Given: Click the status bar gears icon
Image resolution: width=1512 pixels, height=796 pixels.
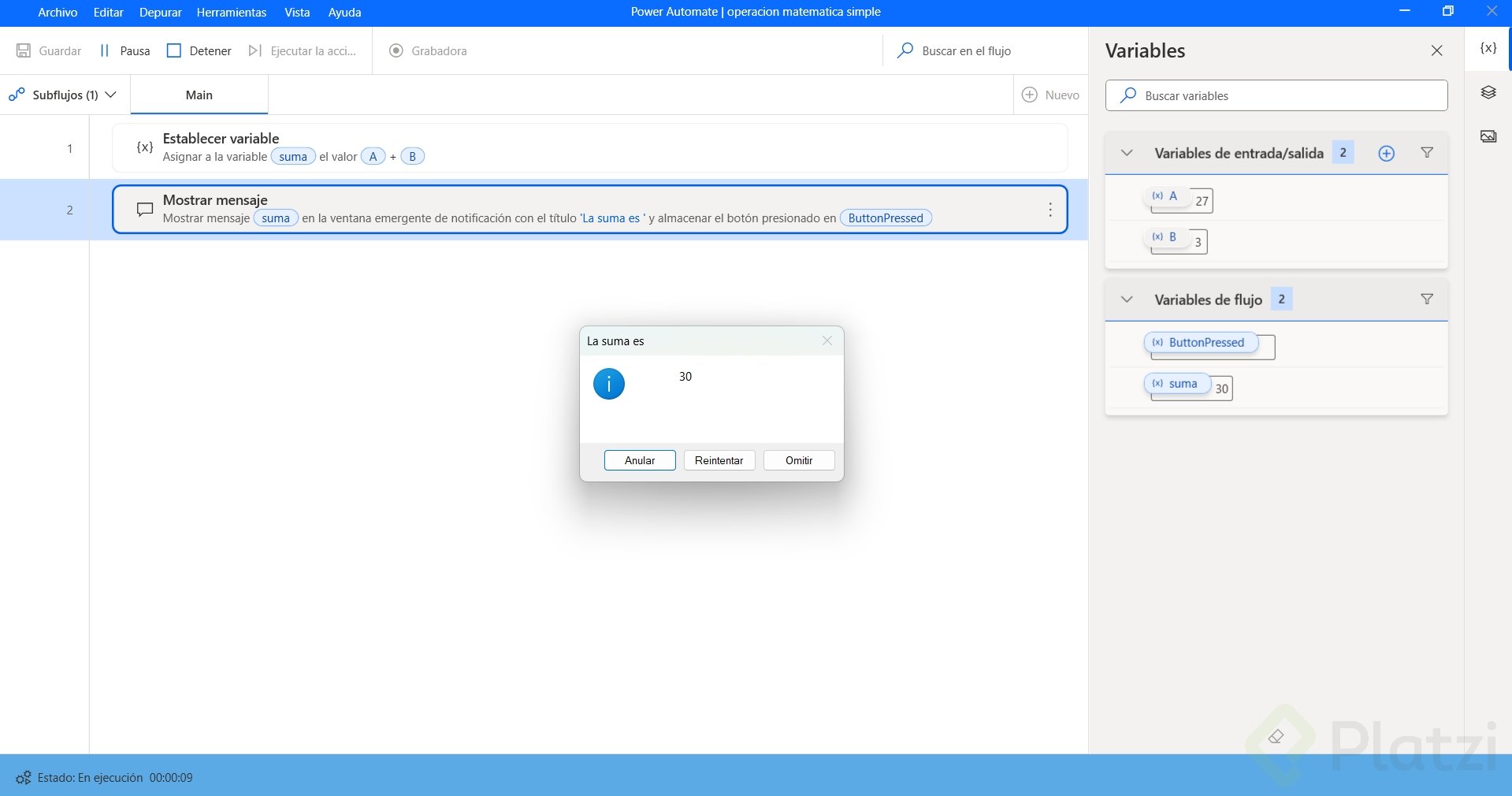Looking at the screenshot, I should pos(24,778).
